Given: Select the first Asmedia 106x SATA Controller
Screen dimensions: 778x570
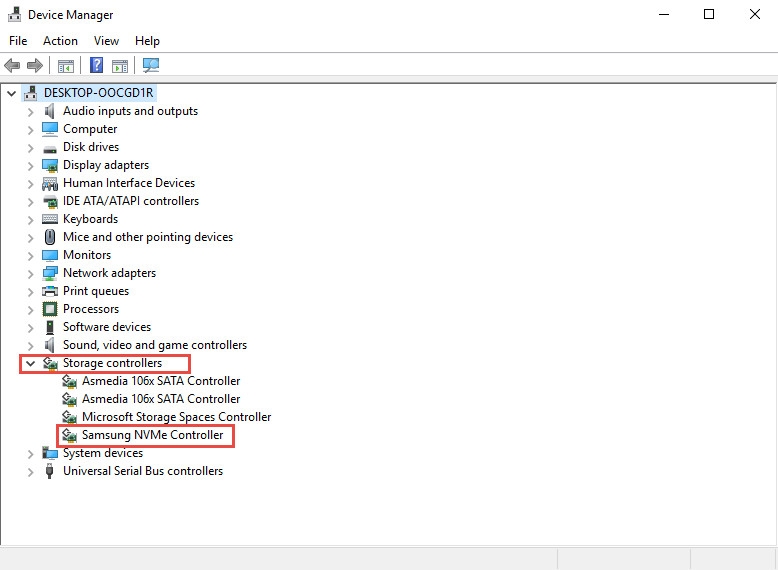Looking at the screenshot, I should (161, 381).
